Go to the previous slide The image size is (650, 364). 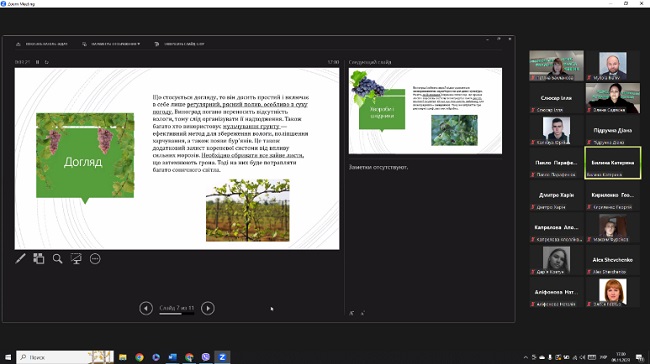pos(146,308)
